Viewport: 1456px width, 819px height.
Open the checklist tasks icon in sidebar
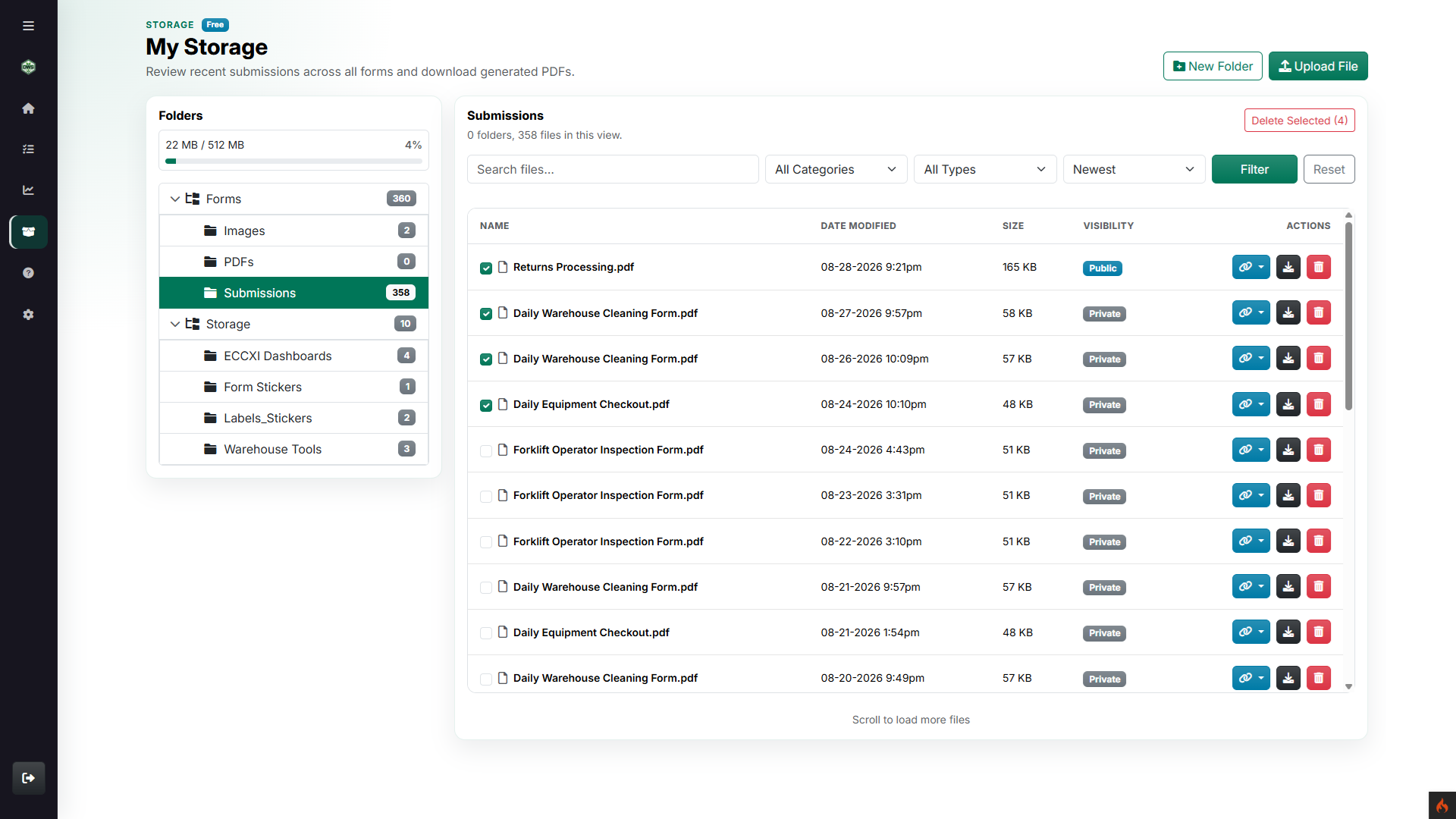coord(28,149)
